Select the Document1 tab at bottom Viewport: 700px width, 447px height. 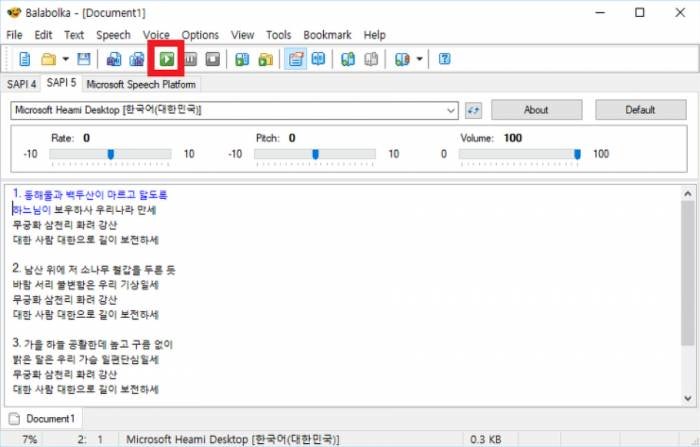click(x=43, y=419)
